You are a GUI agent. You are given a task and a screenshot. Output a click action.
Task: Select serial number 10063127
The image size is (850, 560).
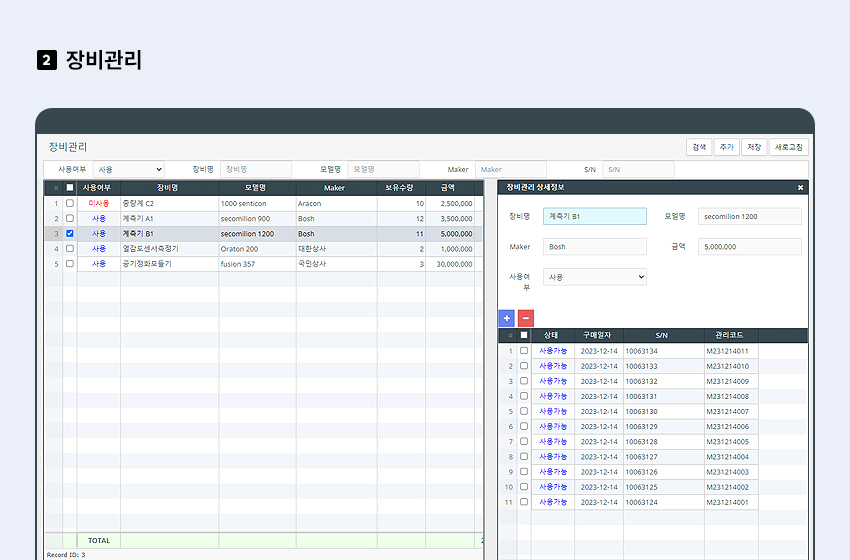(x=664, y=457)
